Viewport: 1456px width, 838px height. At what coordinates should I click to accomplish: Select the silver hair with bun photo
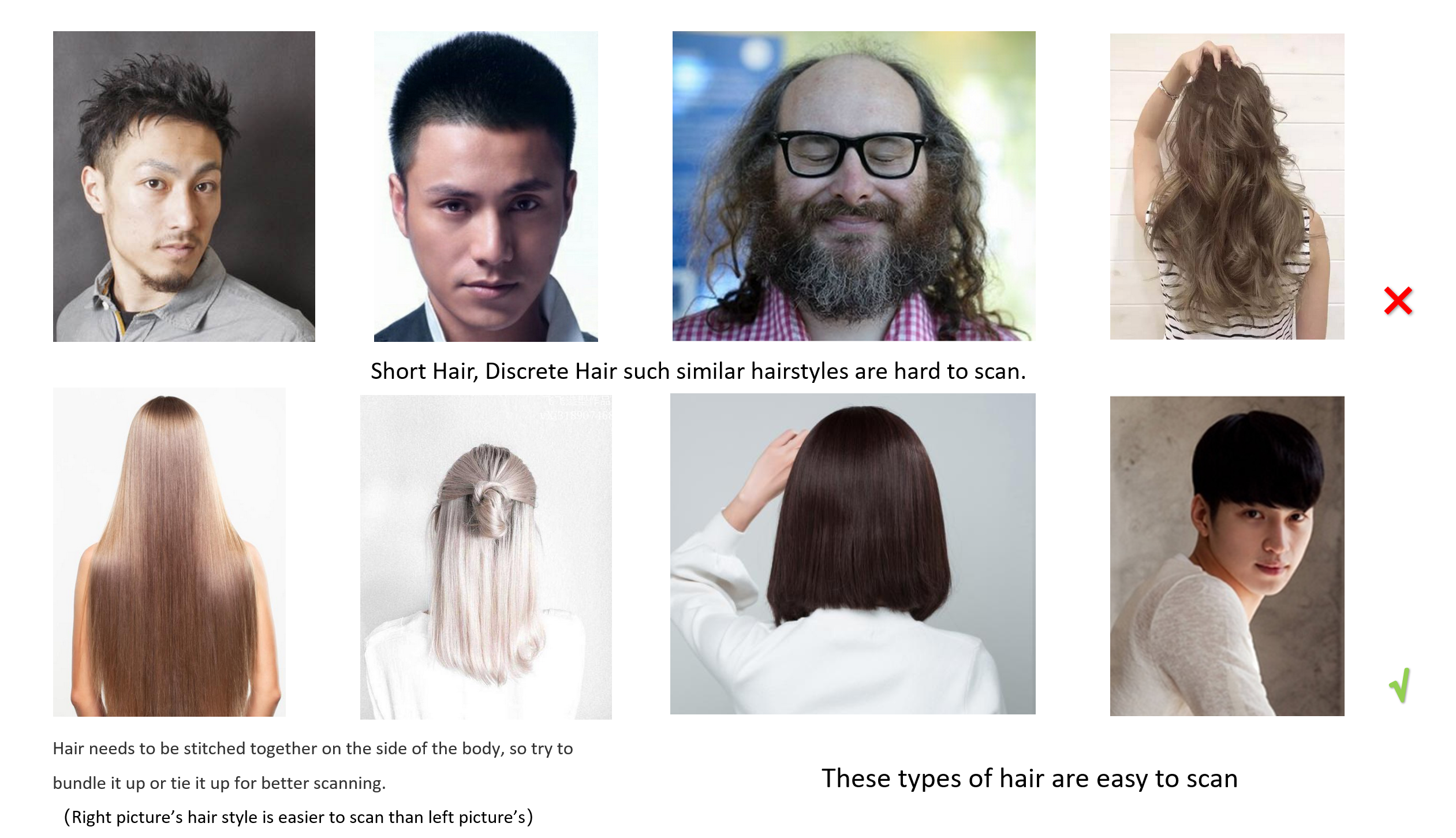coord(486,557)
